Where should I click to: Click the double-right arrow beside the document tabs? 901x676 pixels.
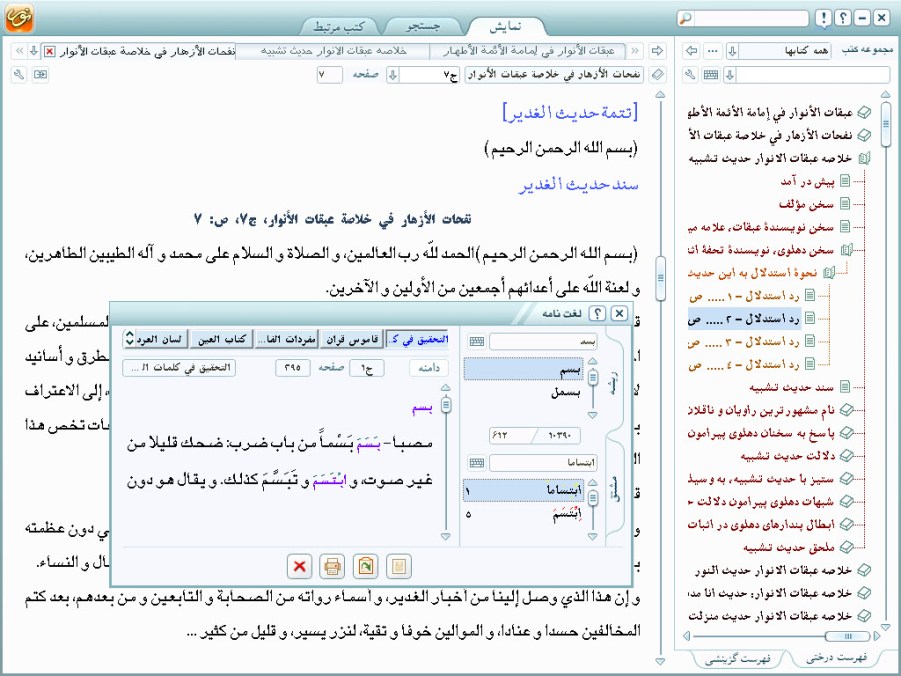pyautogui.click(x=635, y=51)
